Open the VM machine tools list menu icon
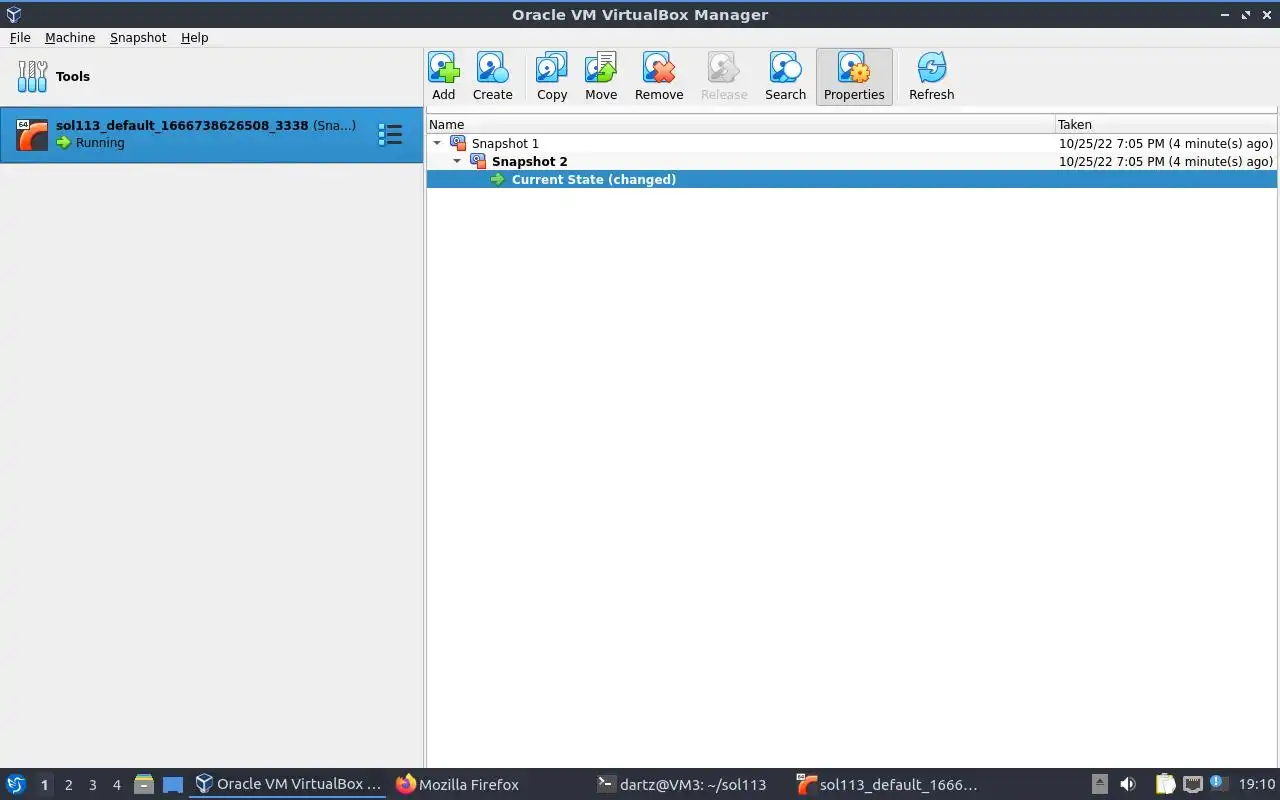Image resolution: width=1280 pixels, height=800 pixels. click(390, 134)
